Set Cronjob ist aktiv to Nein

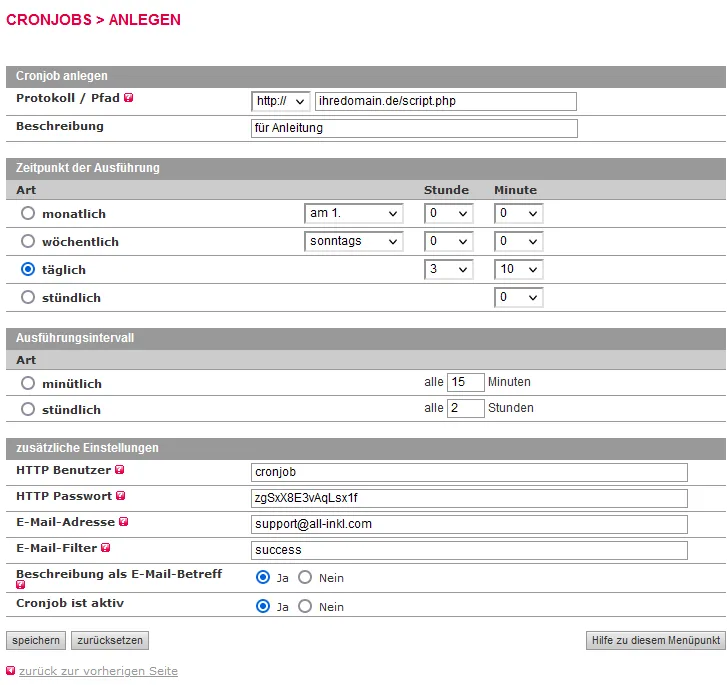(x=306, y=606)
